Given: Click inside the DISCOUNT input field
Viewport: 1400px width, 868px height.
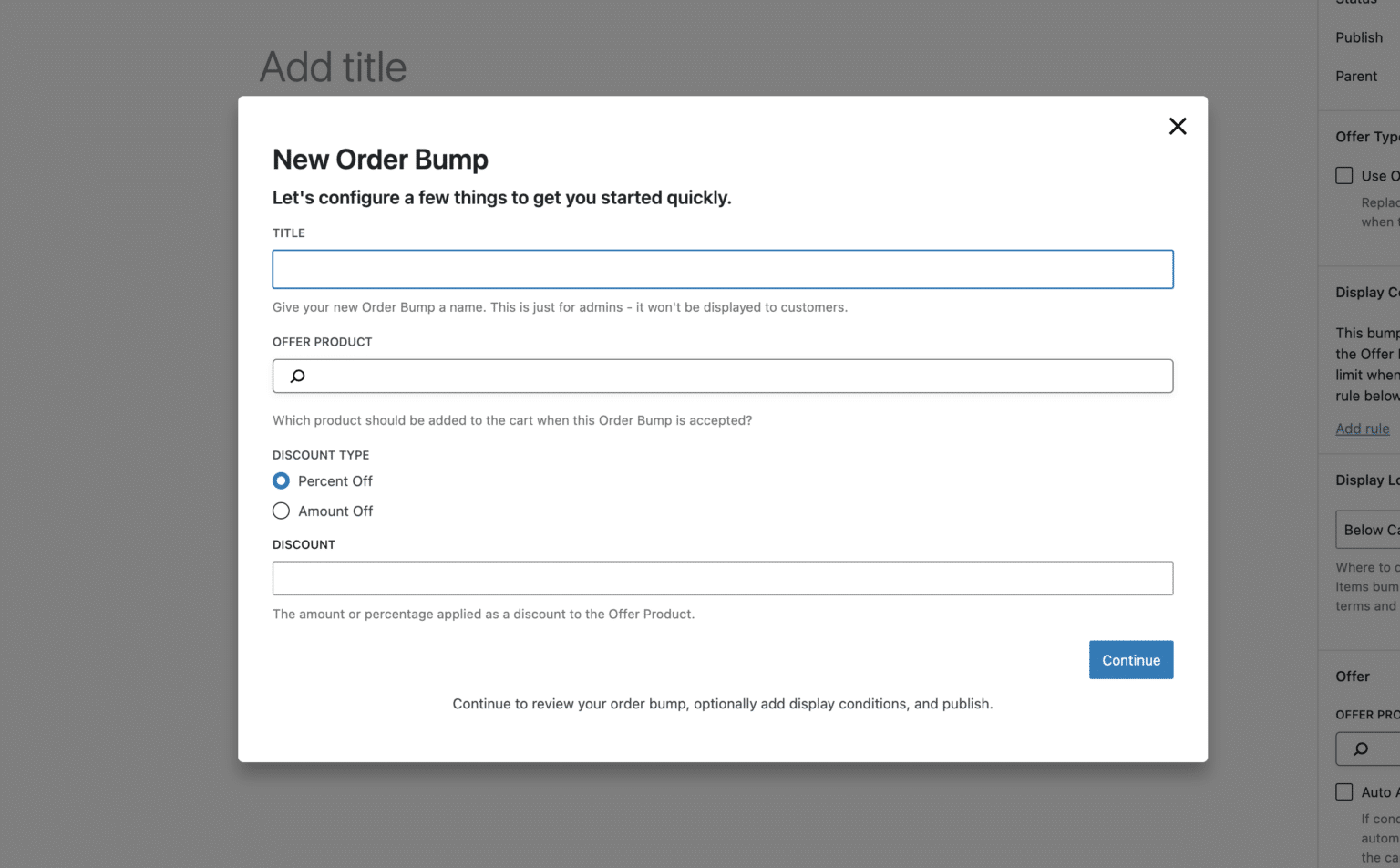Looking at the screenshot, I should 723,577.
